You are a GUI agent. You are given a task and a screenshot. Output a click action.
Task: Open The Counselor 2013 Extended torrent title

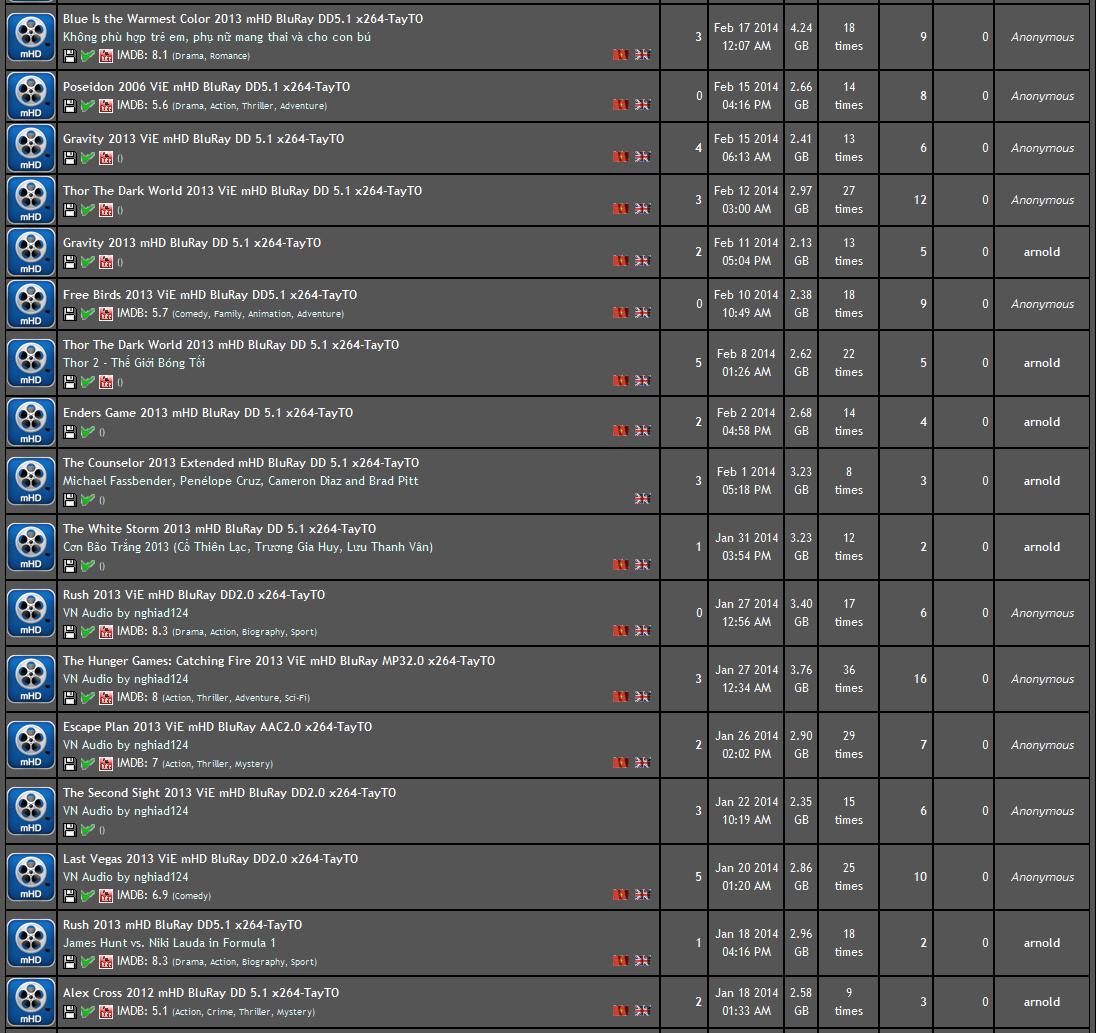point(241,463)
